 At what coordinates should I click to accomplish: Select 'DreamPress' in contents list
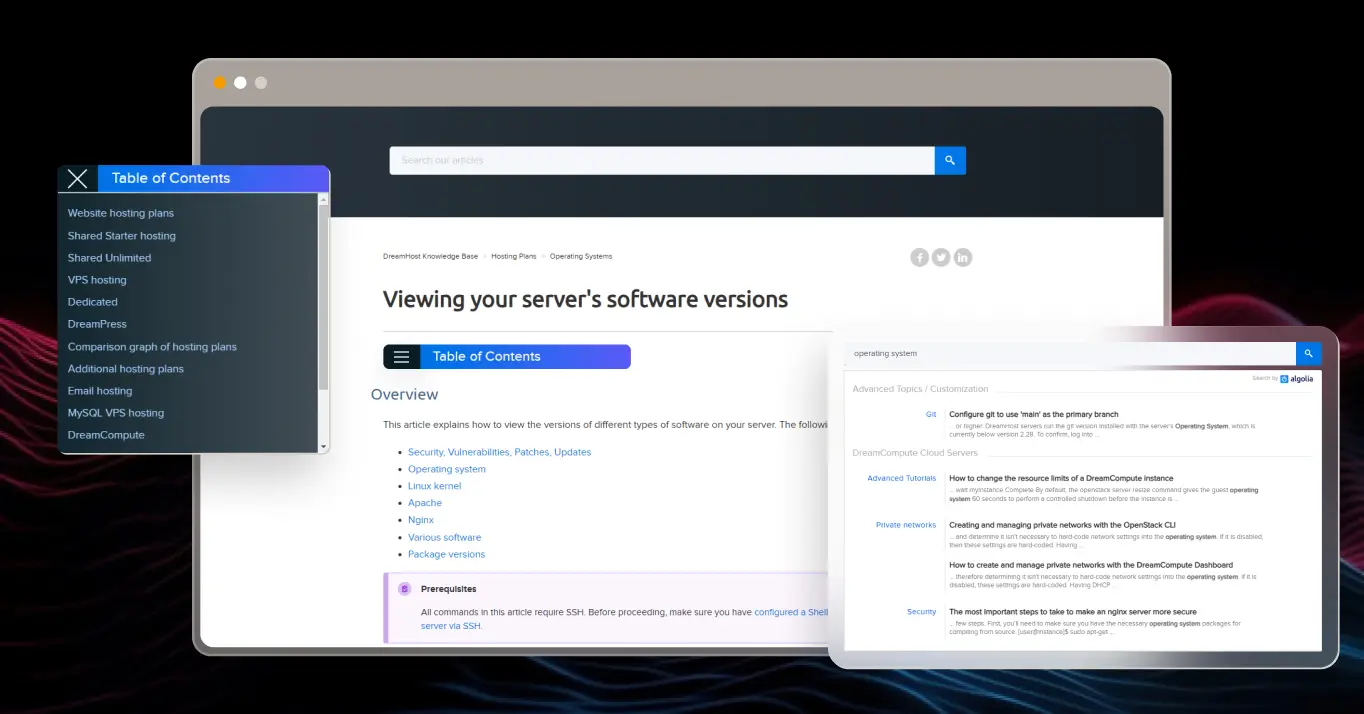pyautogui.click(x=97, y=324)
